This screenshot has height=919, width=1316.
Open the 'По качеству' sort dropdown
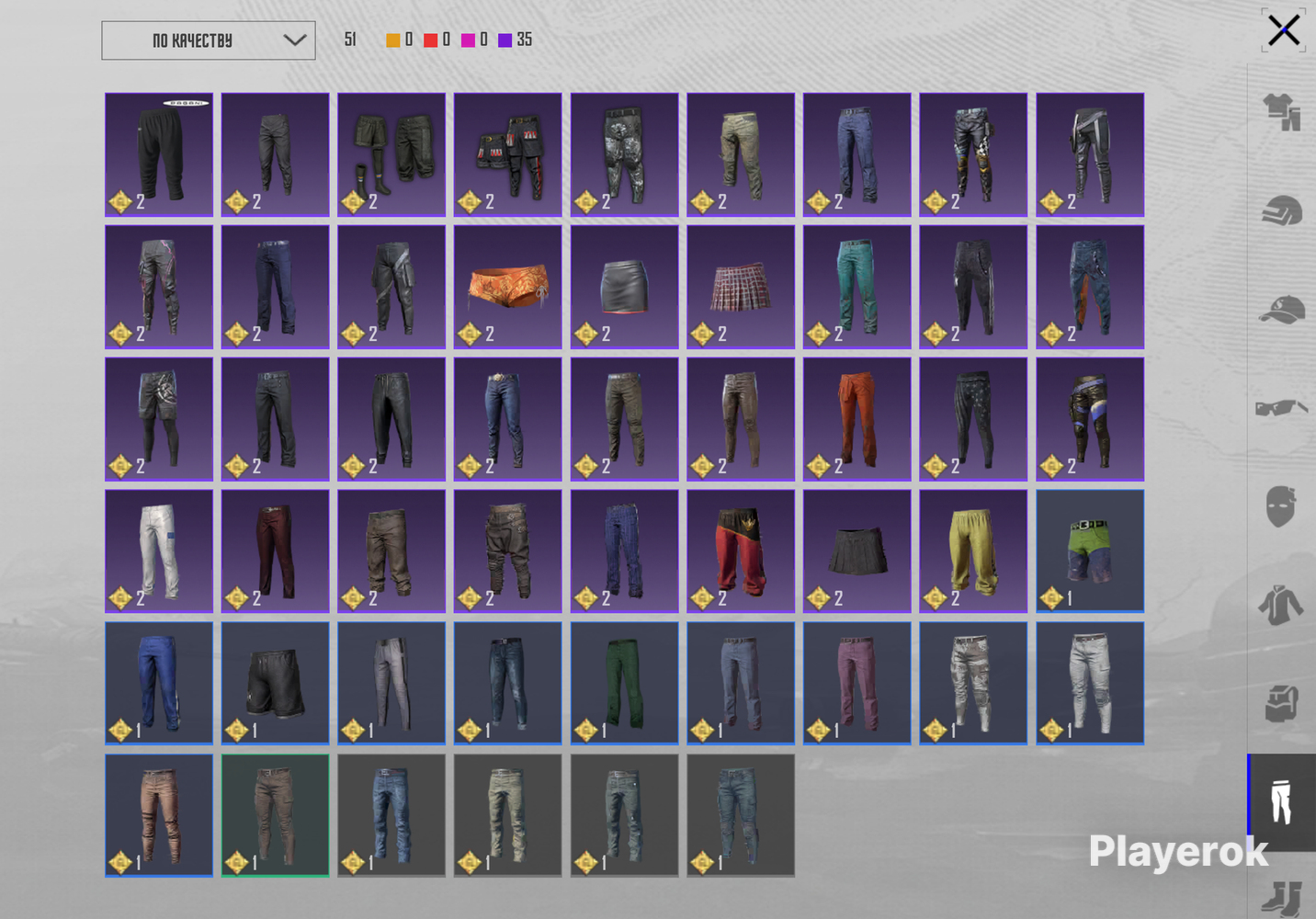pos(209,40)
